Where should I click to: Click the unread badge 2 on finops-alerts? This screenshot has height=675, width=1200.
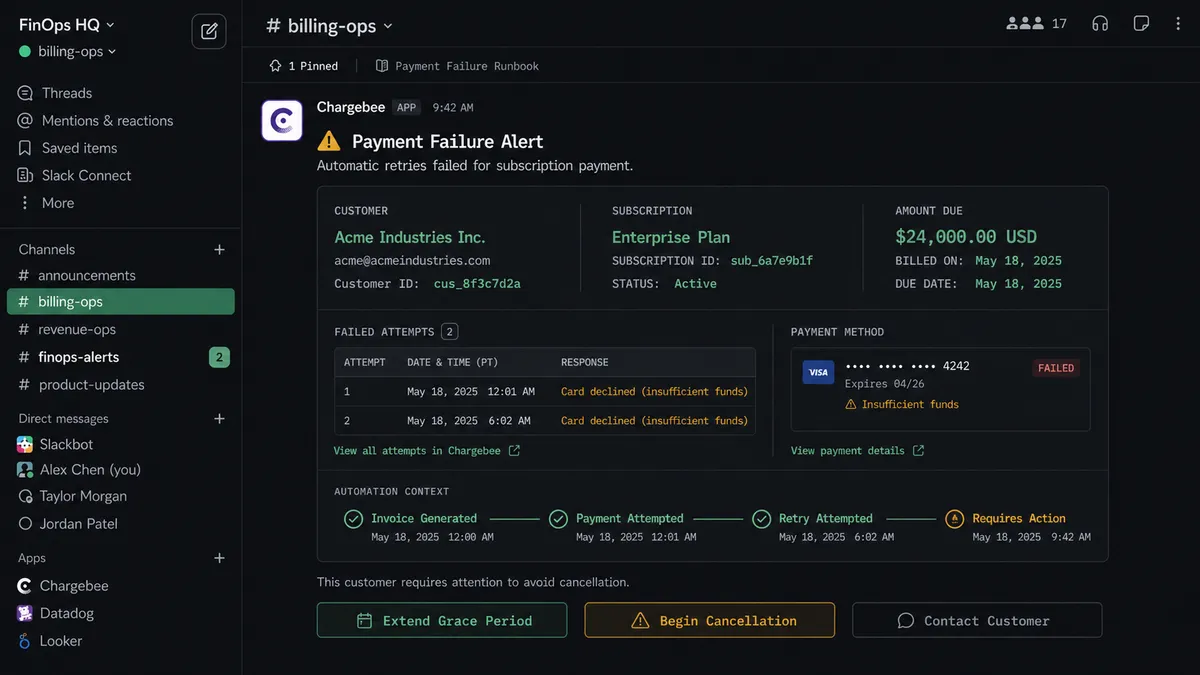coord(219,357)
